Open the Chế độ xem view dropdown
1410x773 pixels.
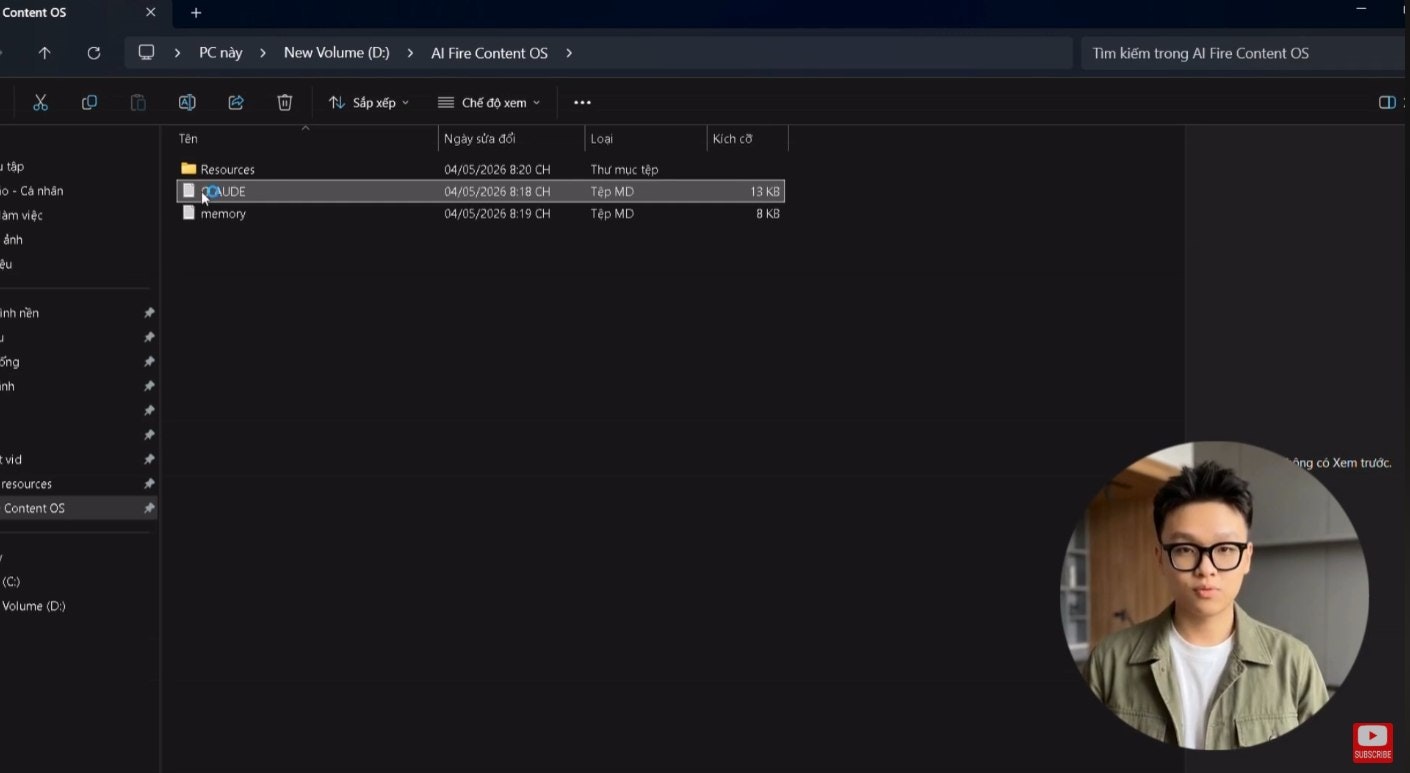[x=489, y=102]
